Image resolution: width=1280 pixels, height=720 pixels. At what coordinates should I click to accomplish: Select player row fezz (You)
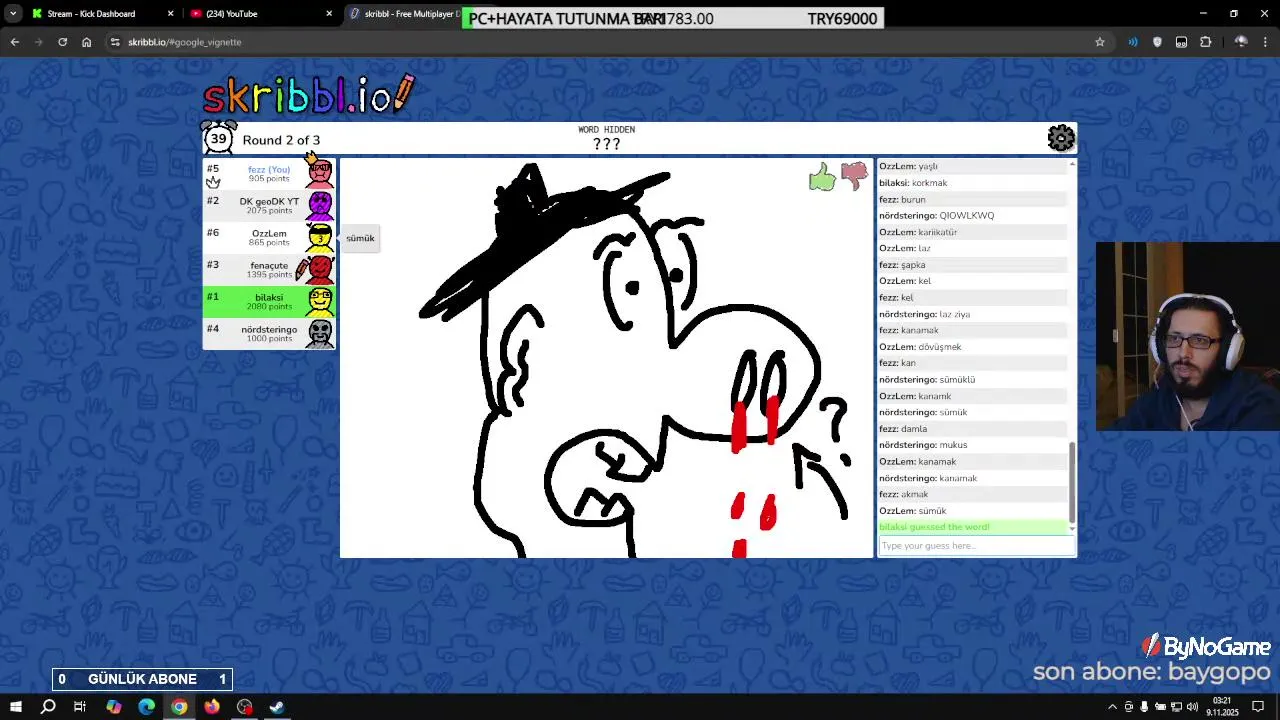point(269,173)
